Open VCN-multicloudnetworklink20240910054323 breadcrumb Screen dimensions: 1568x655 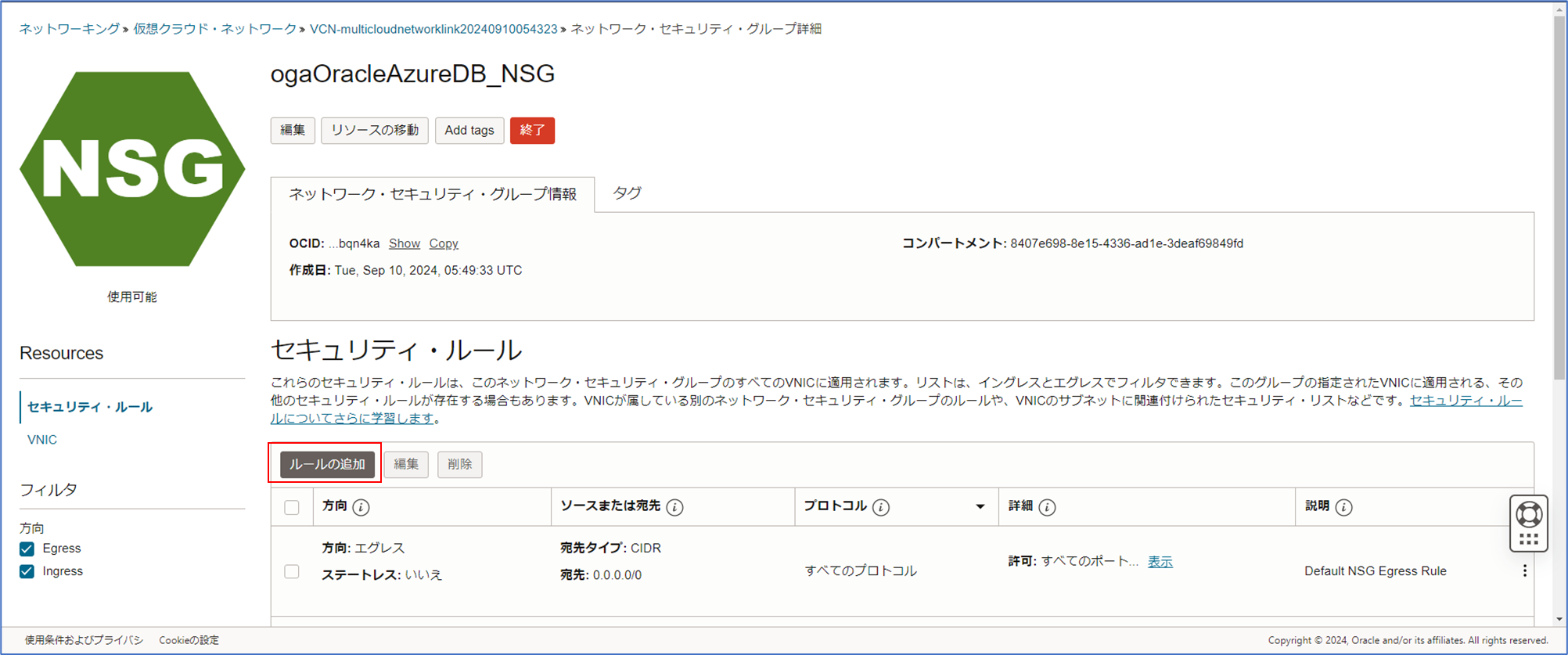[433, 29]
